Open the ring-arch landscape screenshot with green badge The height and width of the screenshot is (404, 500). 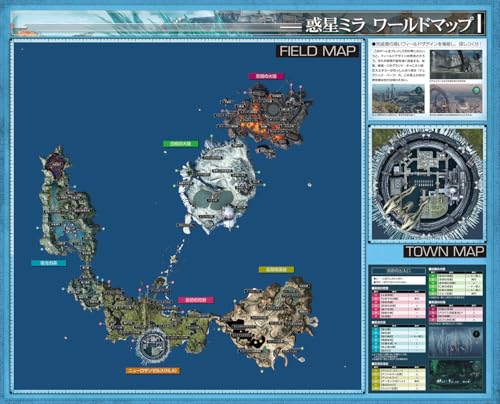point(456,98)
